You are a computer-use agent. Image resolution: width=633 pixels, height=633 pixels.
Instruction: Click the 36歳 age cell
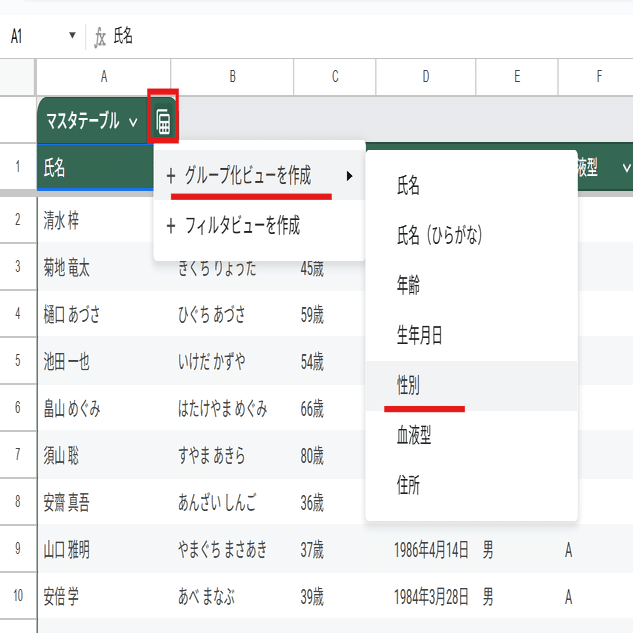(x=329, y=503)
